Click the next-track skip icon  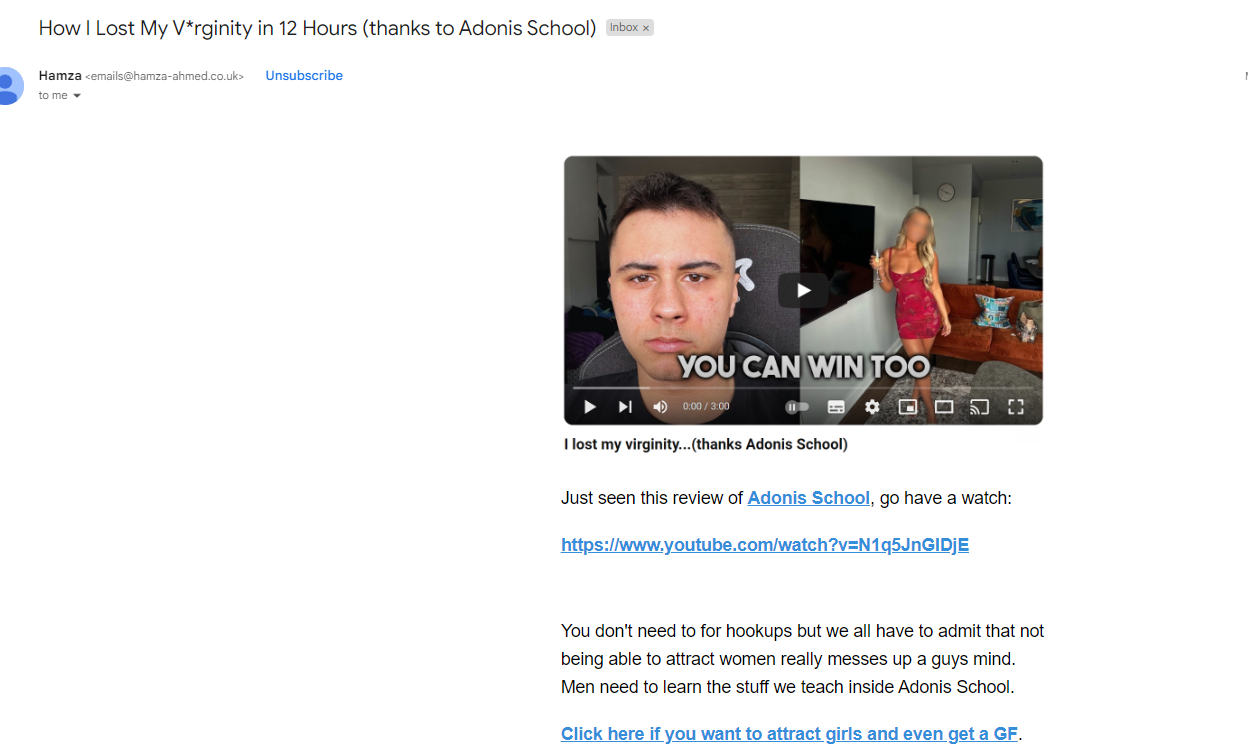(625, 407)
